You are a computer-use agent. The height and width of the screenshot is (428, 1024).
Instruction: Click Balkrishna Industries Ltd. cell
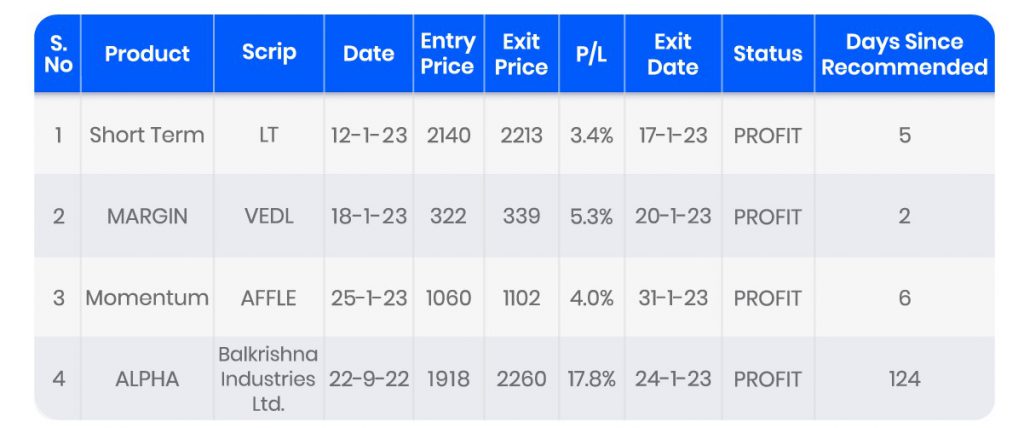pyautogui.click(x=269, y=379)
